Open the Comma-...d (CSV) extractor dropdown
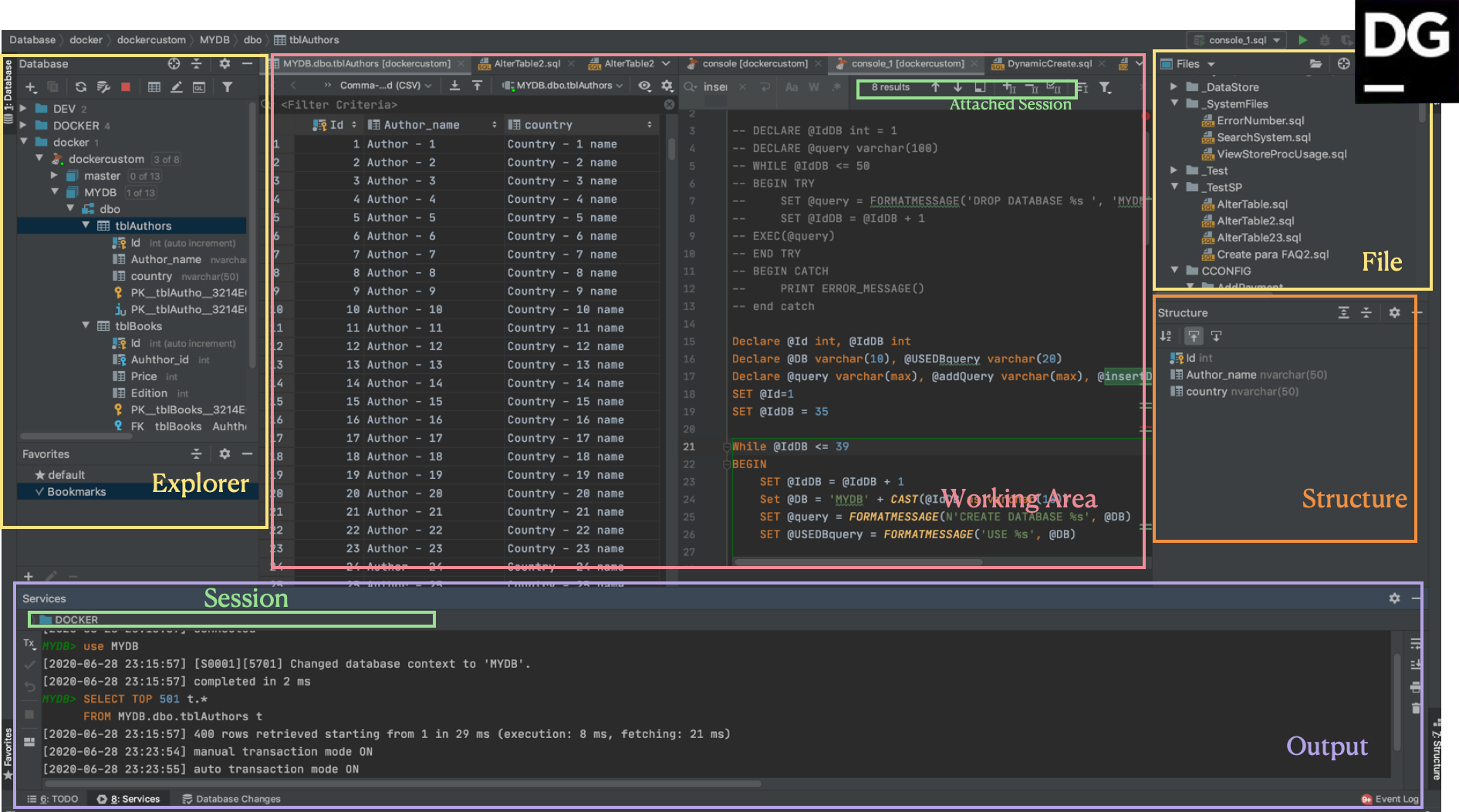 385,86
